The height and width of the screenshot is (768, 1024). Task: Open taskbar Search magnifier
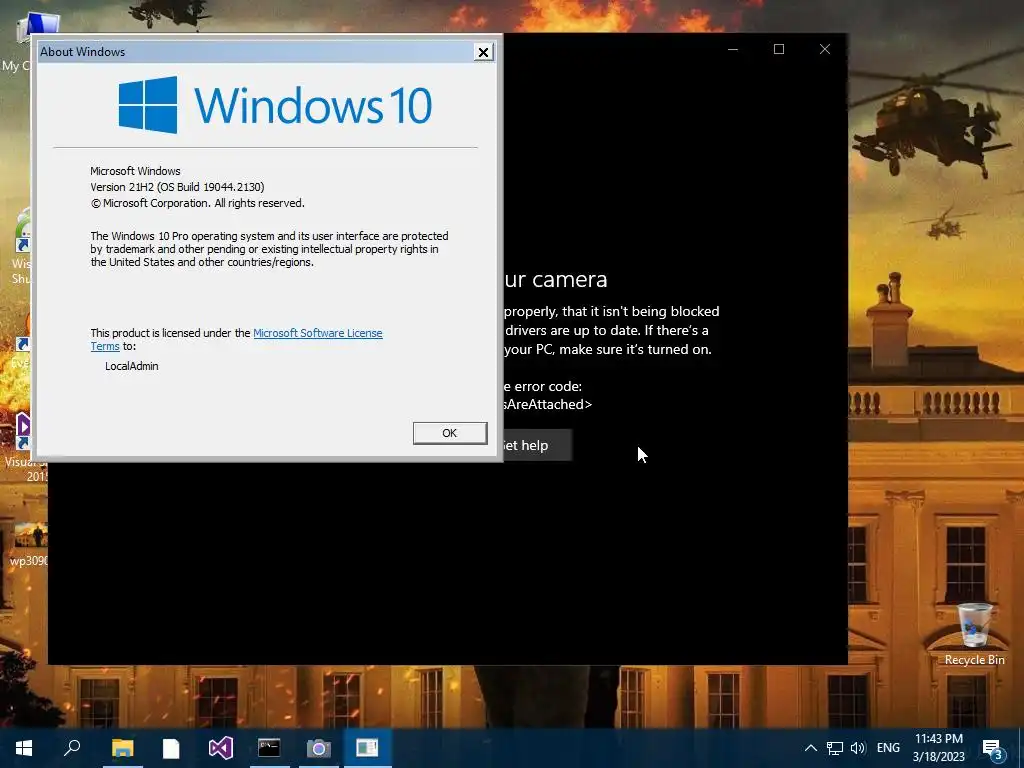[72, 748]
